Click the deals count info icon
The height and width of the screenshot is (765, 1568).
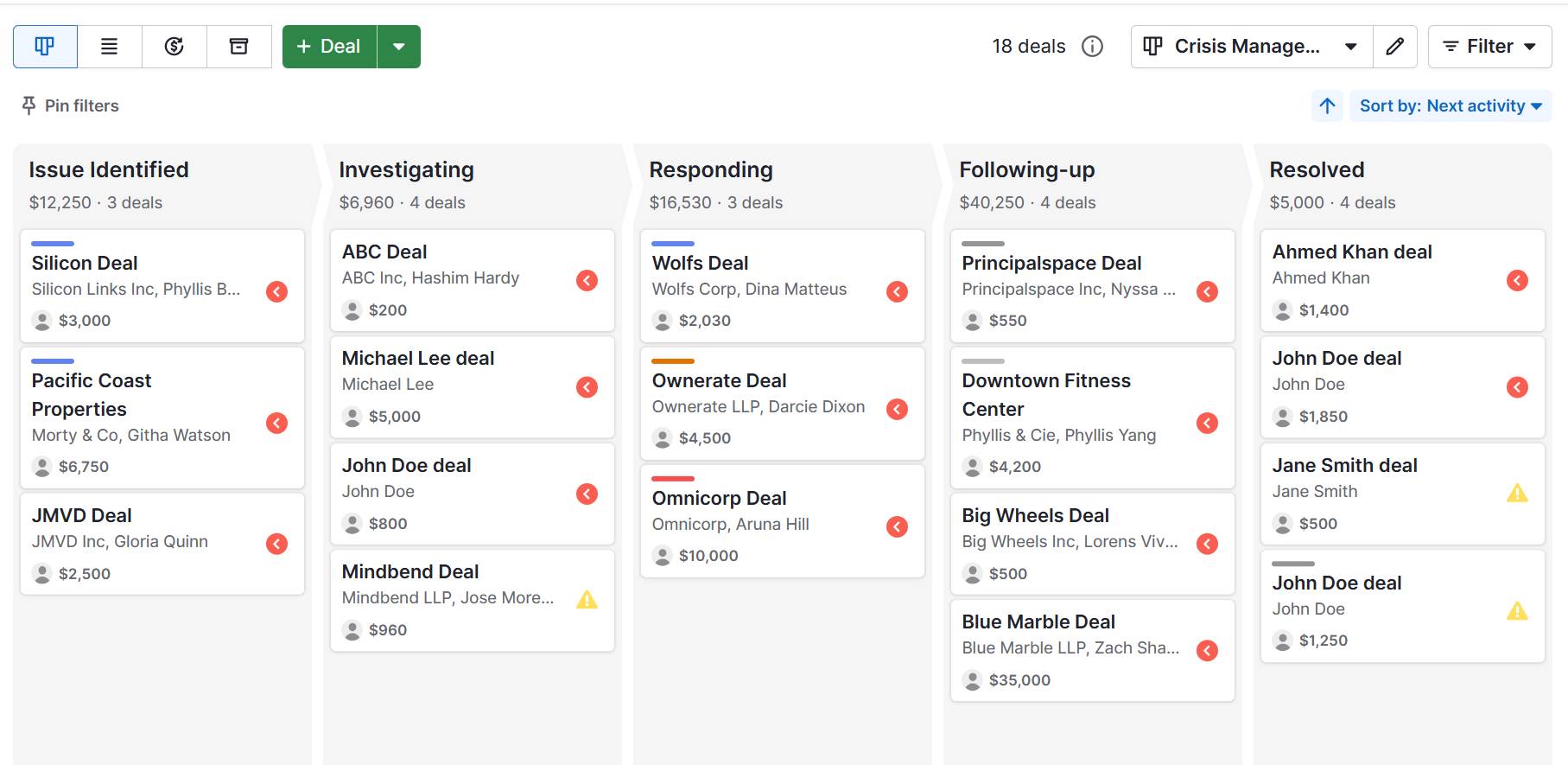pos(1092,47)
